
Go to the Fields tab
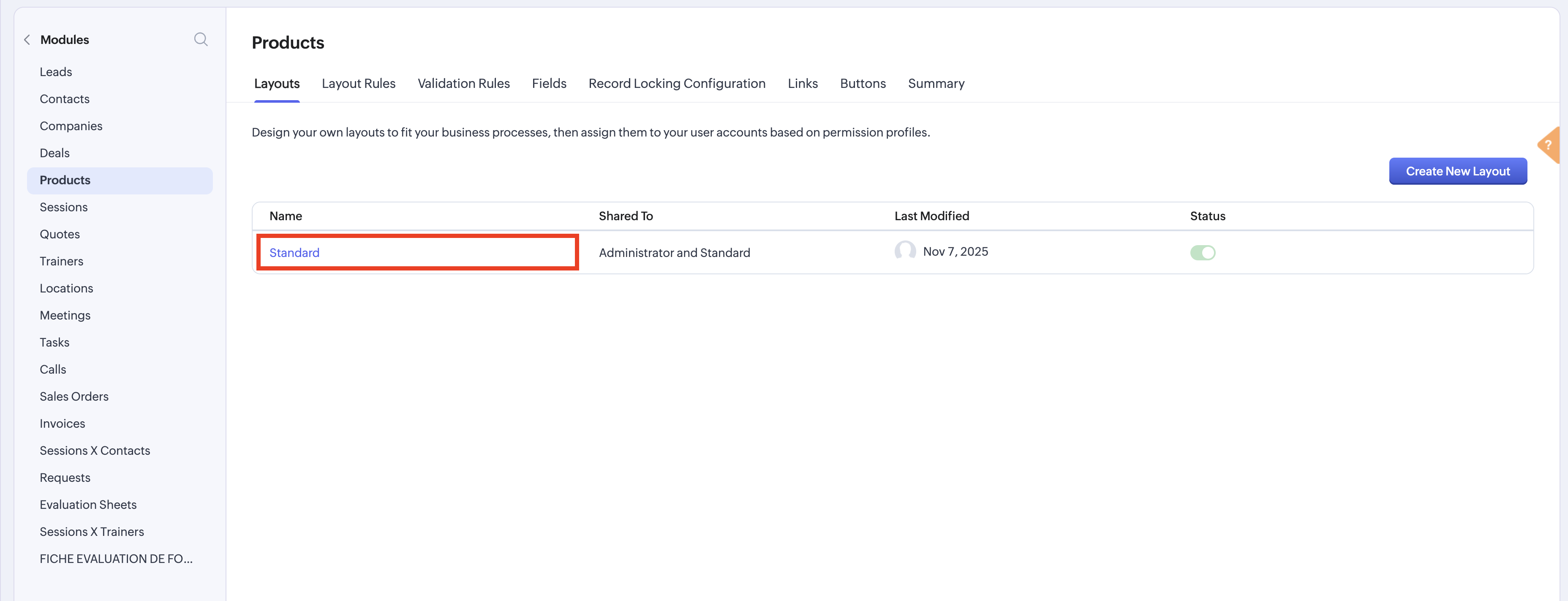coord(548,83)
